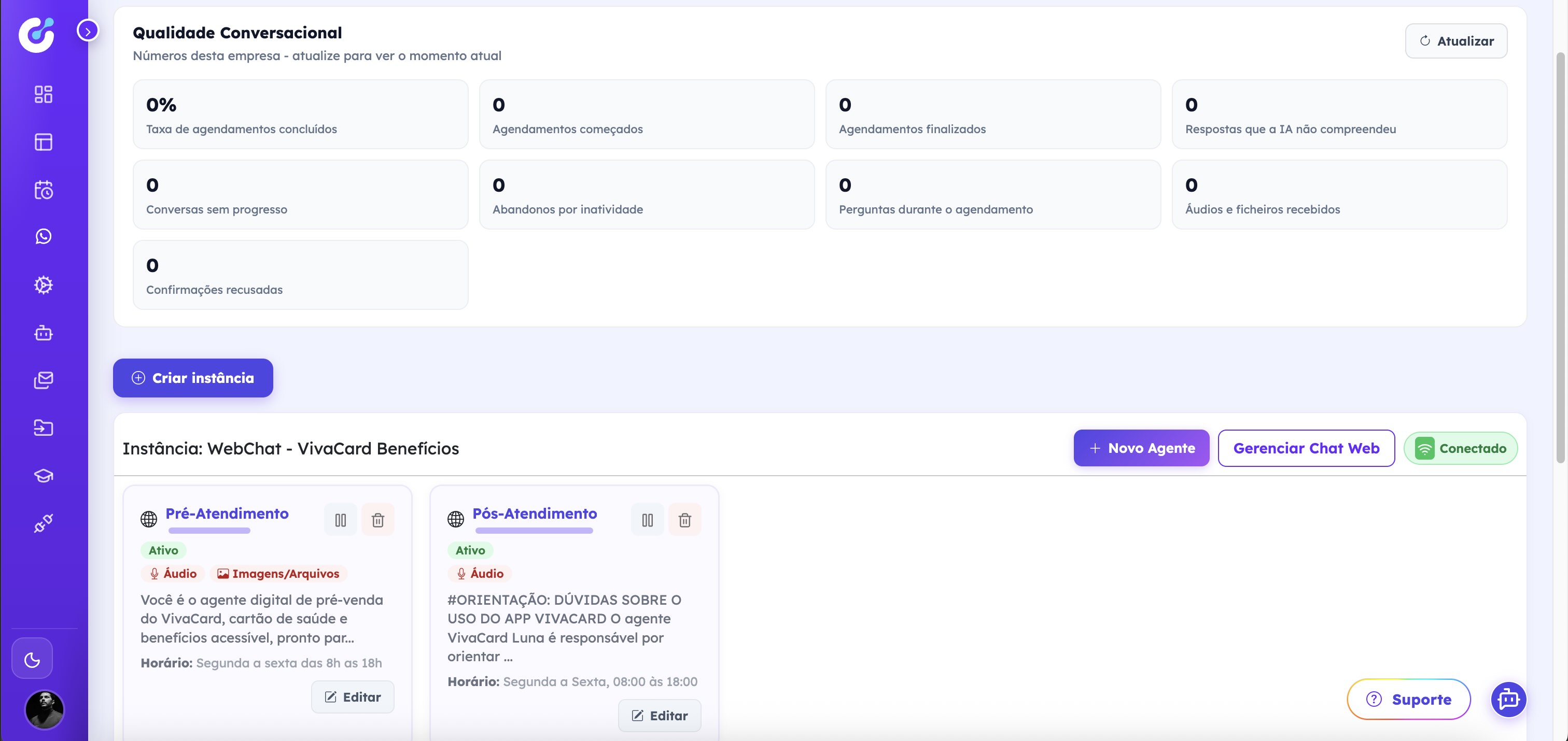Open the dashboard grid icon in the sidebar
Screen dimensions: 1568x741
(43, 94)
